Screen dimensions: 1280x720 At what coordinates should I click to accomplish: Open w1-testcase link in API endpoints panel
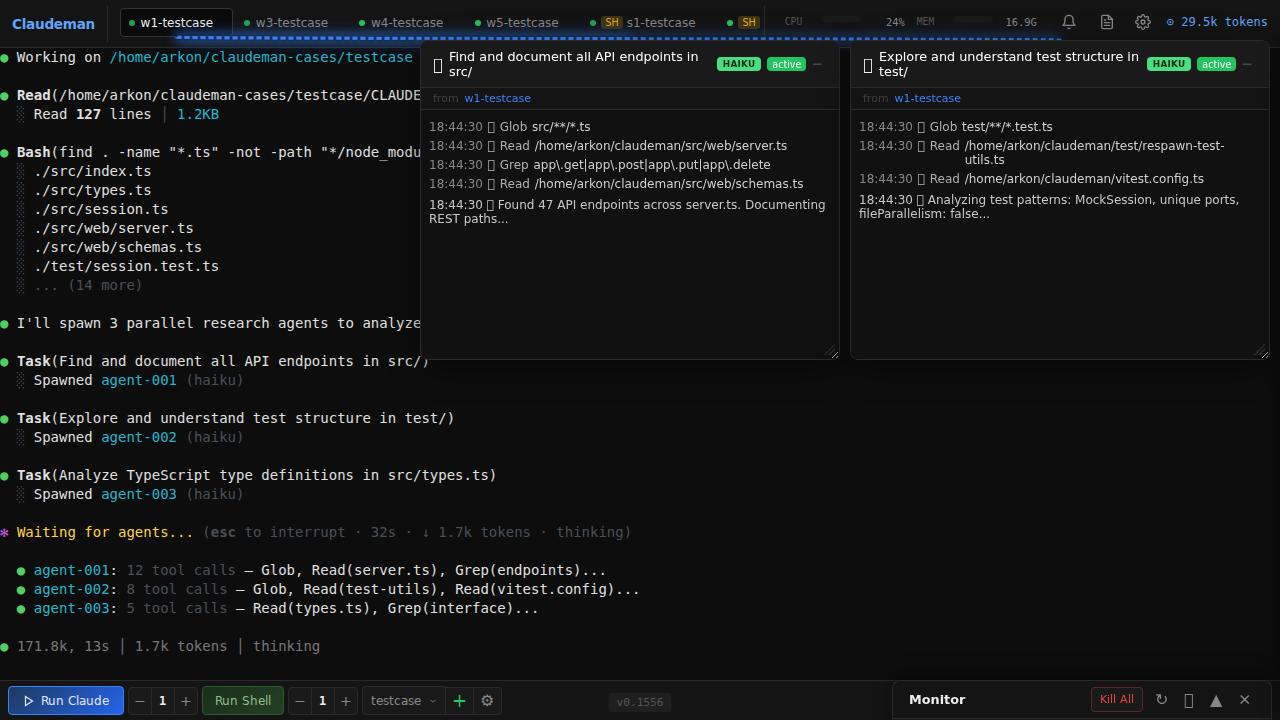coord(497,98)
